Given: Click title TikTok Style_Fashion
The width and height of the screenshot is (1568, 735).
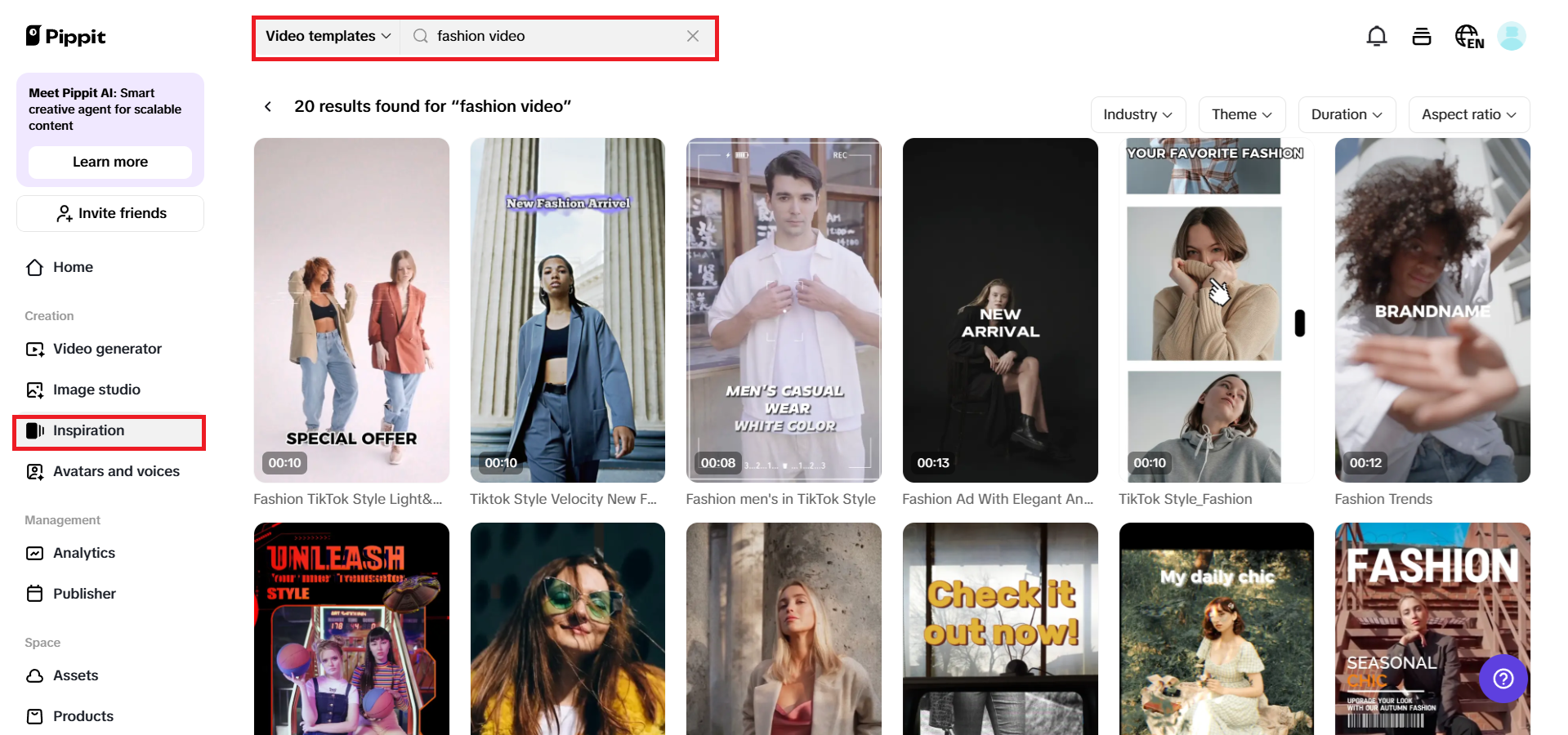Looking at the screenshot, I should tap(1185, 499).
